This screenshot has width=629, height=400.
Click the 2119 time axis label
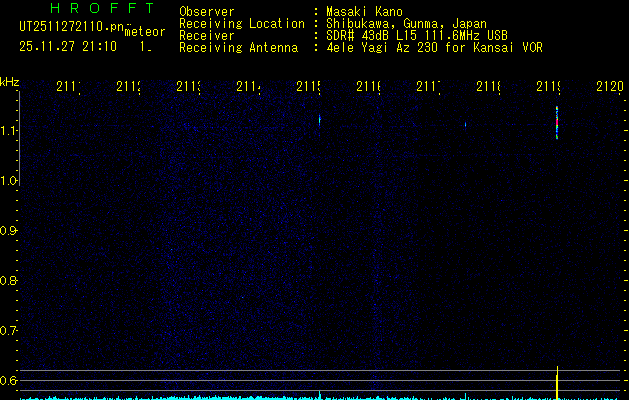[x=548, y=86]
